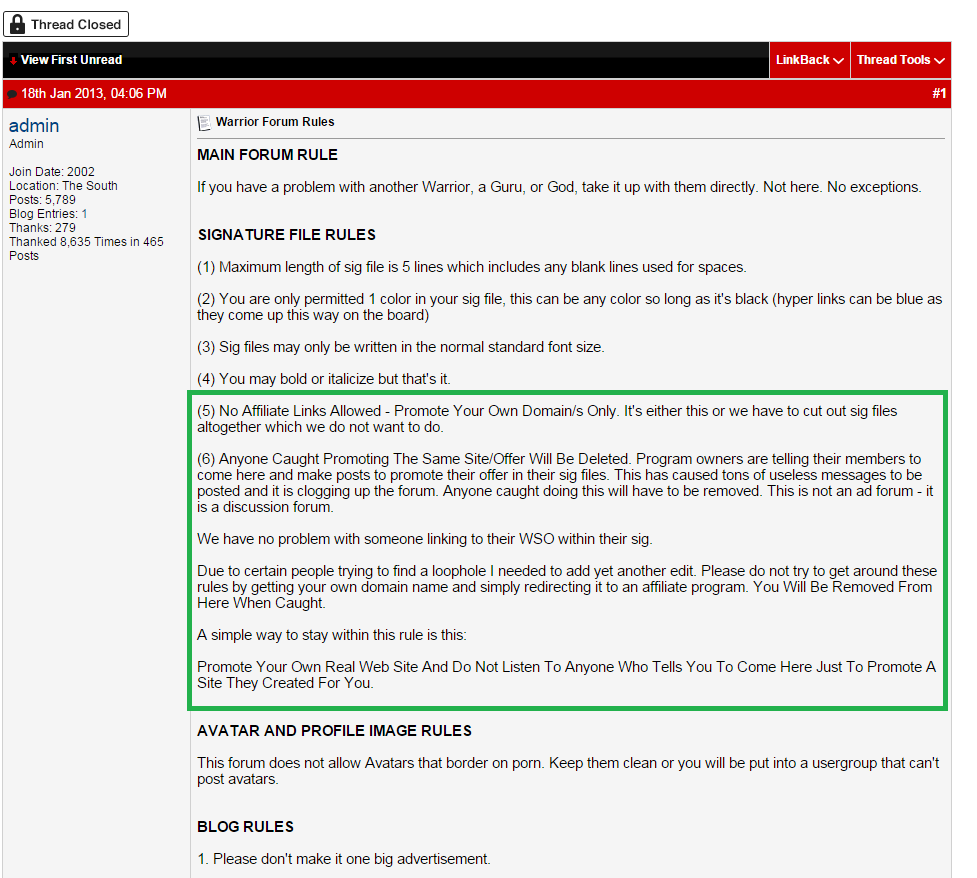
Task: Open the admin user profile link
Action: click(x=34, y=126)
